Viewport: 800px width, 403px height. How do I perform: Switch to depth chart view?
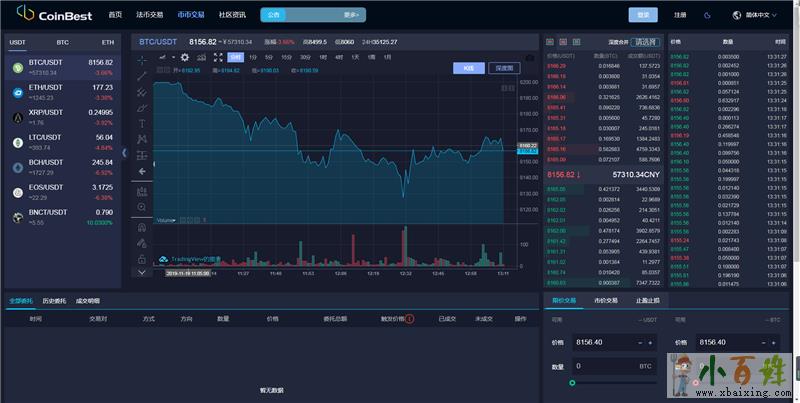click(504, 68)
